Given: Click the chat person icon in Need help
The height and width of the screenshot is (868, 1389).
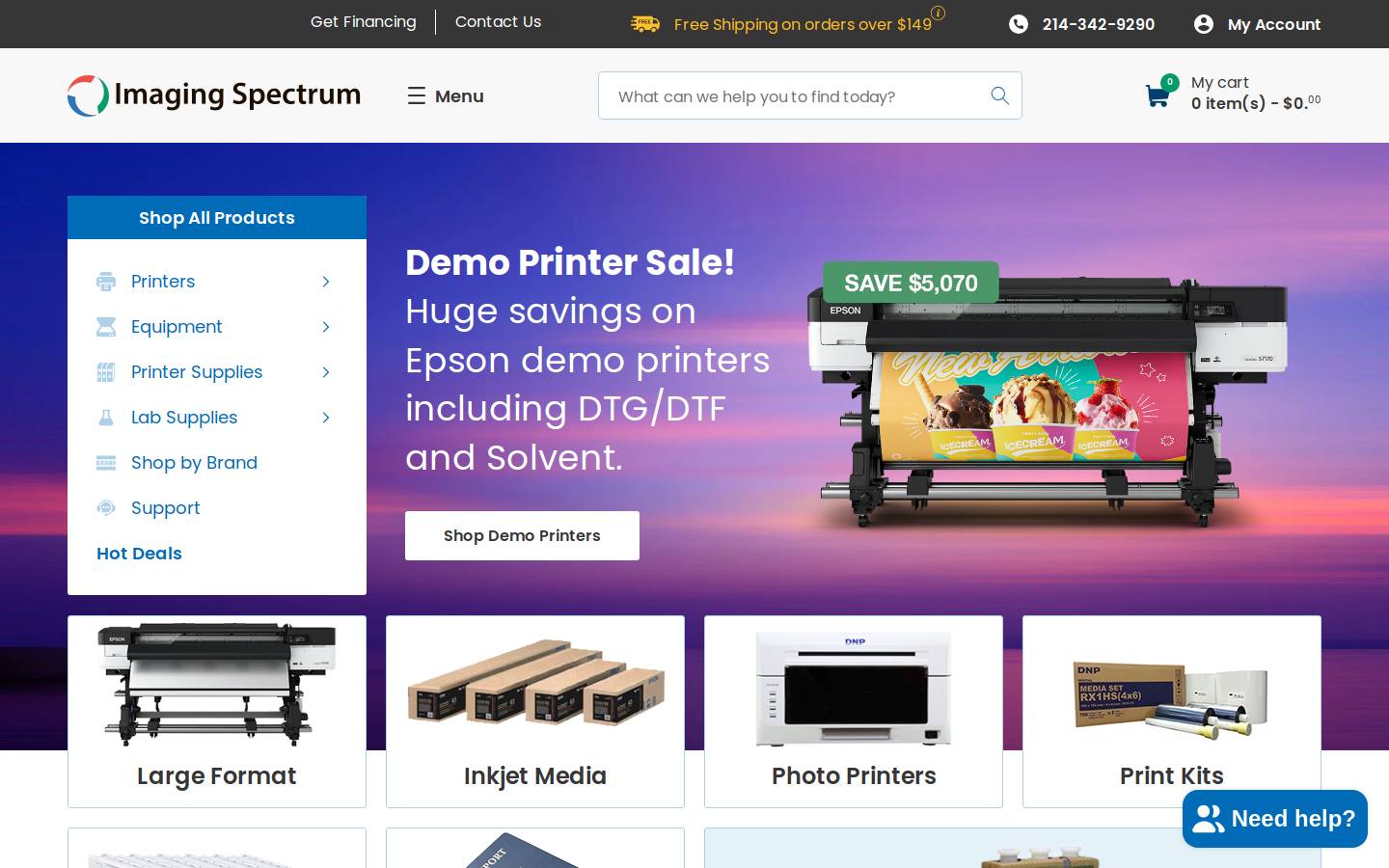Looking at the screenshot, I should (x=1209, y=819).
